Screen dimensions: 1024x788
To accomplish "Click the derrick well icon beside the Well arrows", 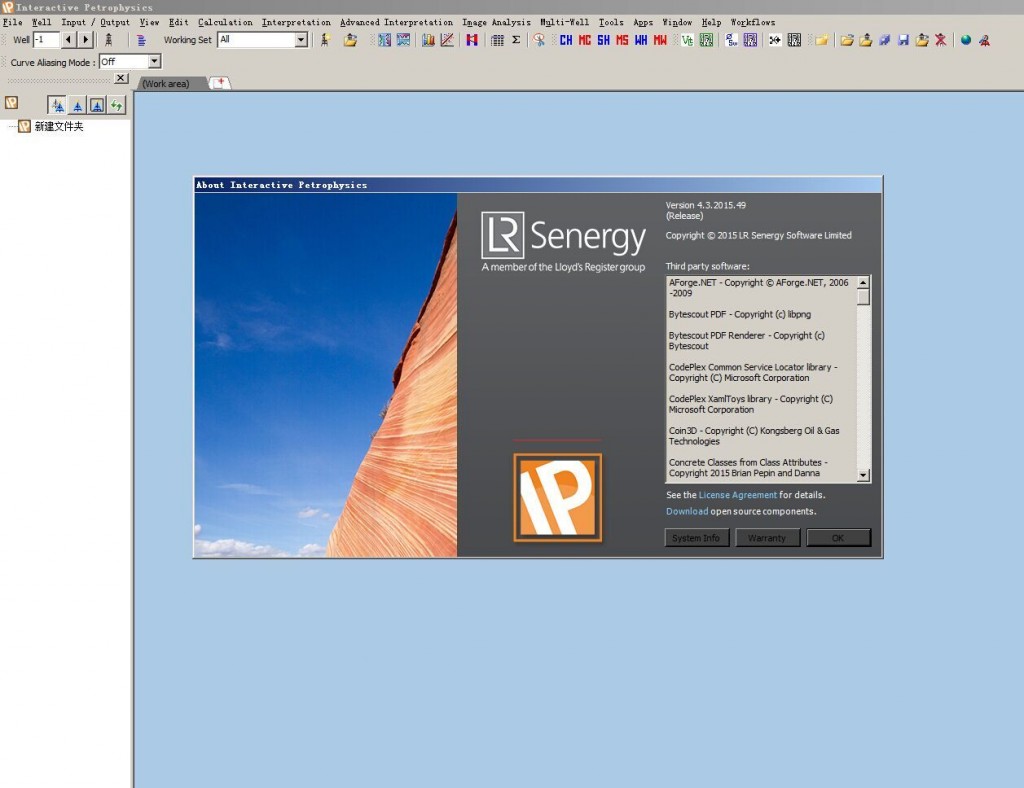I will pos(108,40).
